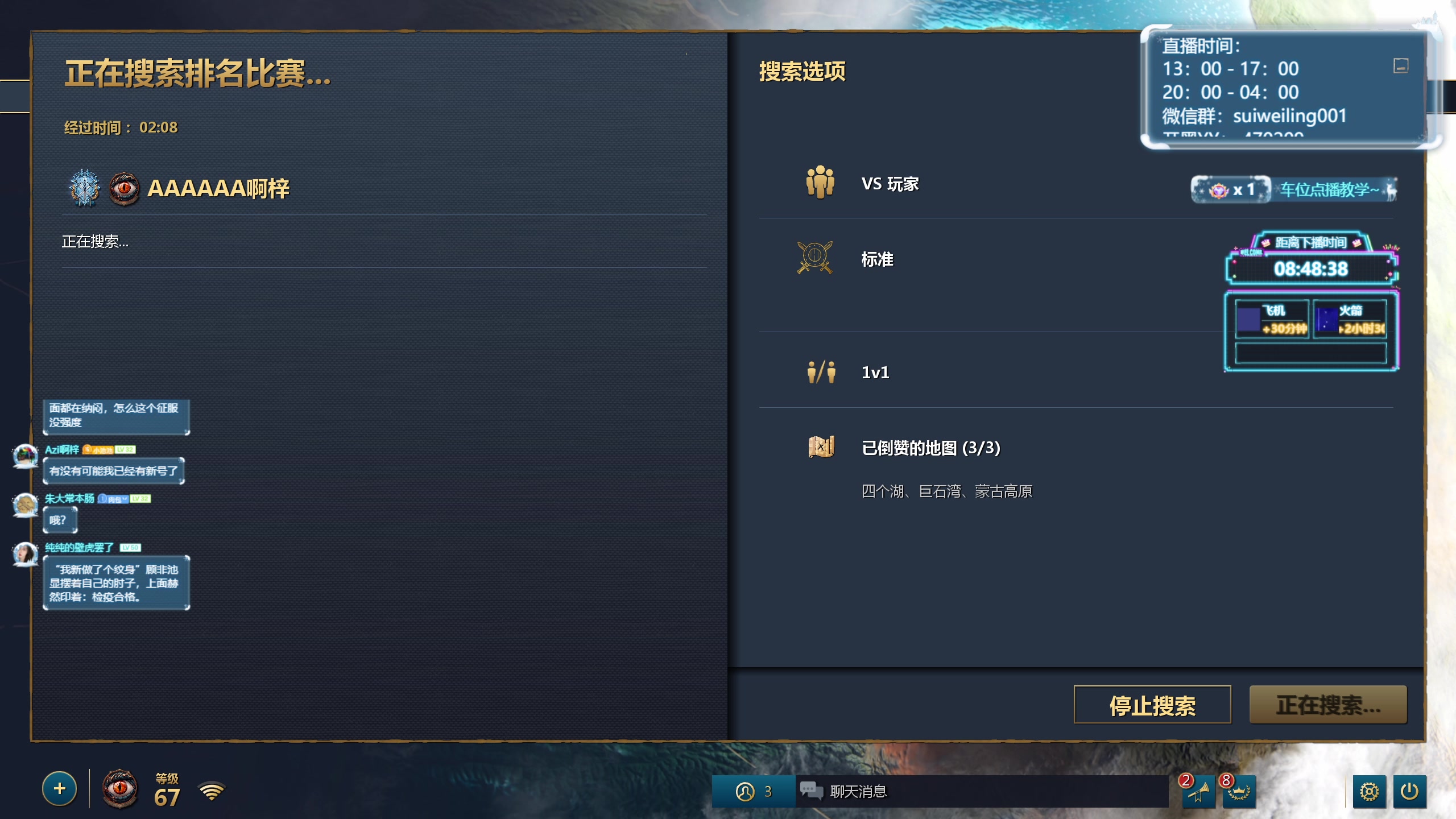Image resolution: width=1456 pixels, height=819 pixels.
Task: Click the chat bubble icon
Action: [811, 791]
